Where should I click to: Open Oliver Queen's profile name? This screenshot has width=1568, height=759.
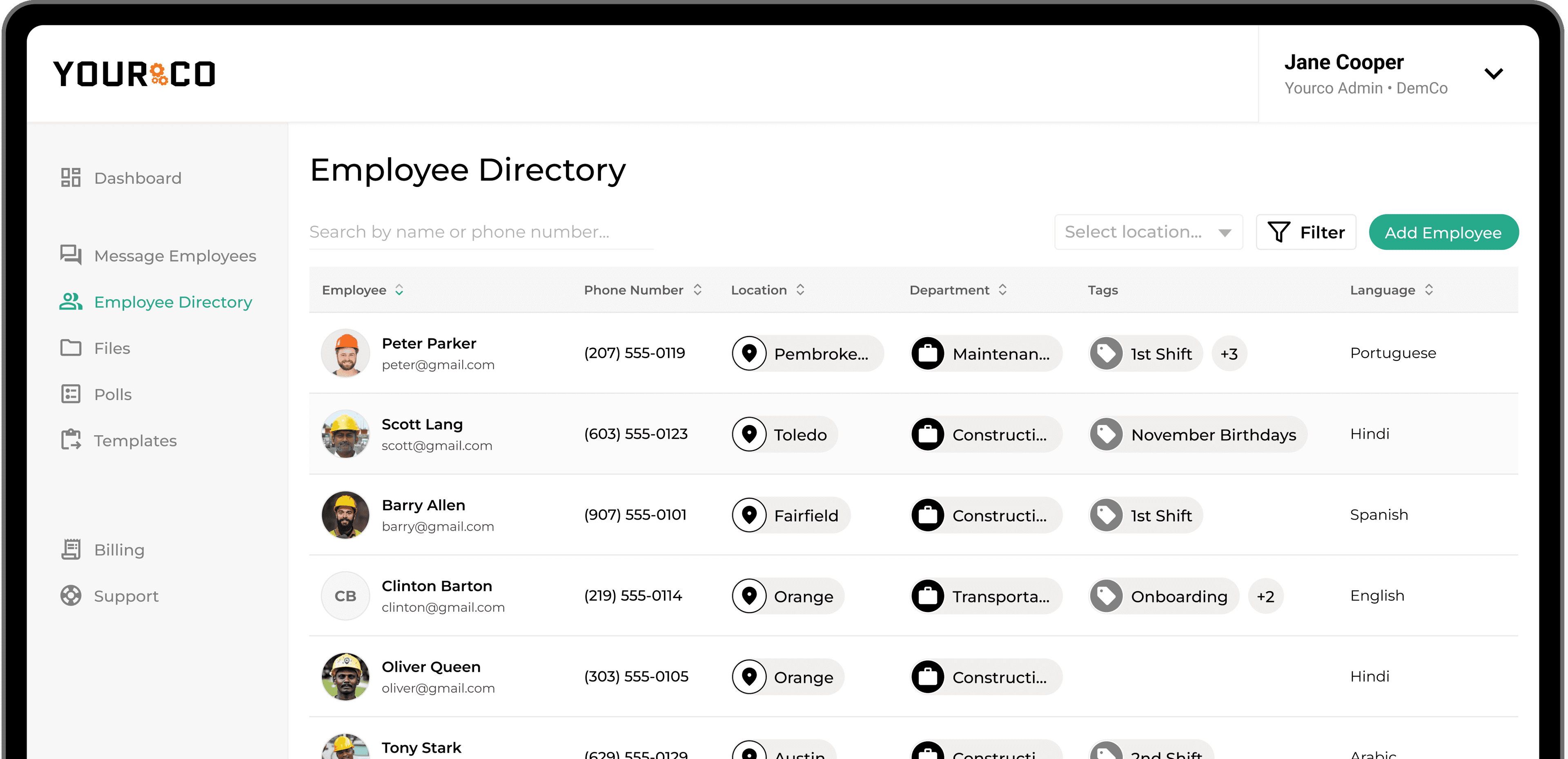click(x=431, y=667)
